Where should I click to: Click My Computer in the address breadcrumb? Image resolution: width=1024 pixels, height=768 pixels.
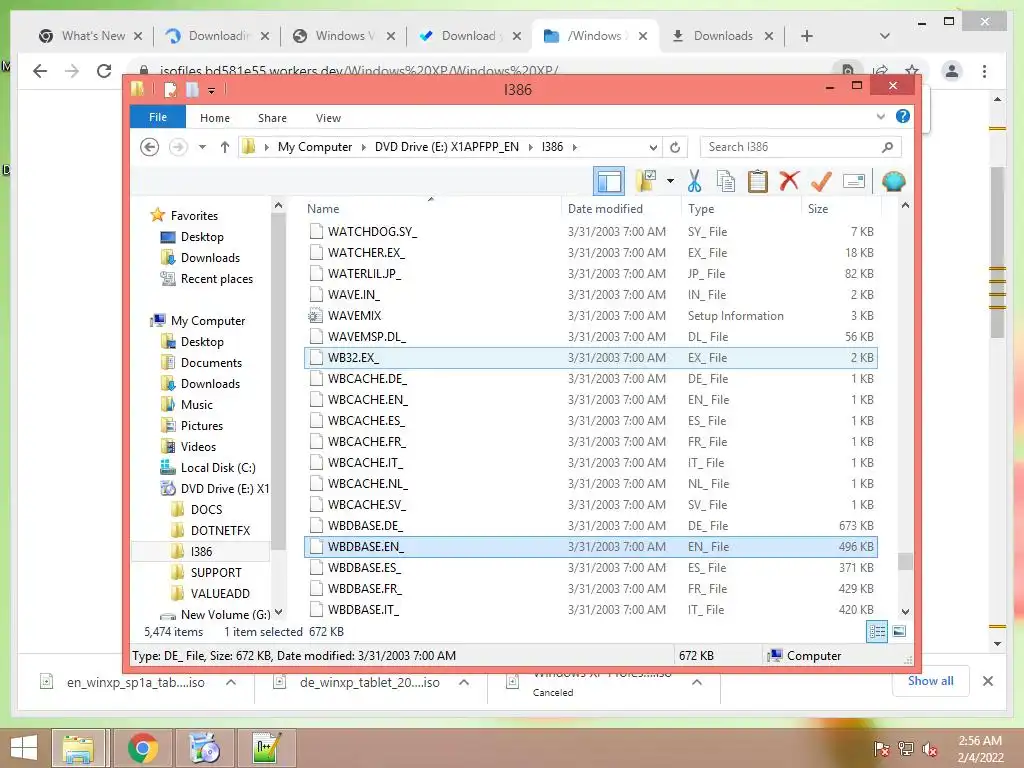[315, 147]
